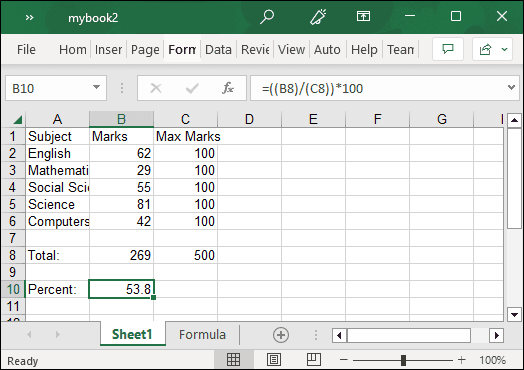Click the Enter checkmark formula bar icon
The width and height of the screenshot is (524, 370).
[x=192, y=88]
